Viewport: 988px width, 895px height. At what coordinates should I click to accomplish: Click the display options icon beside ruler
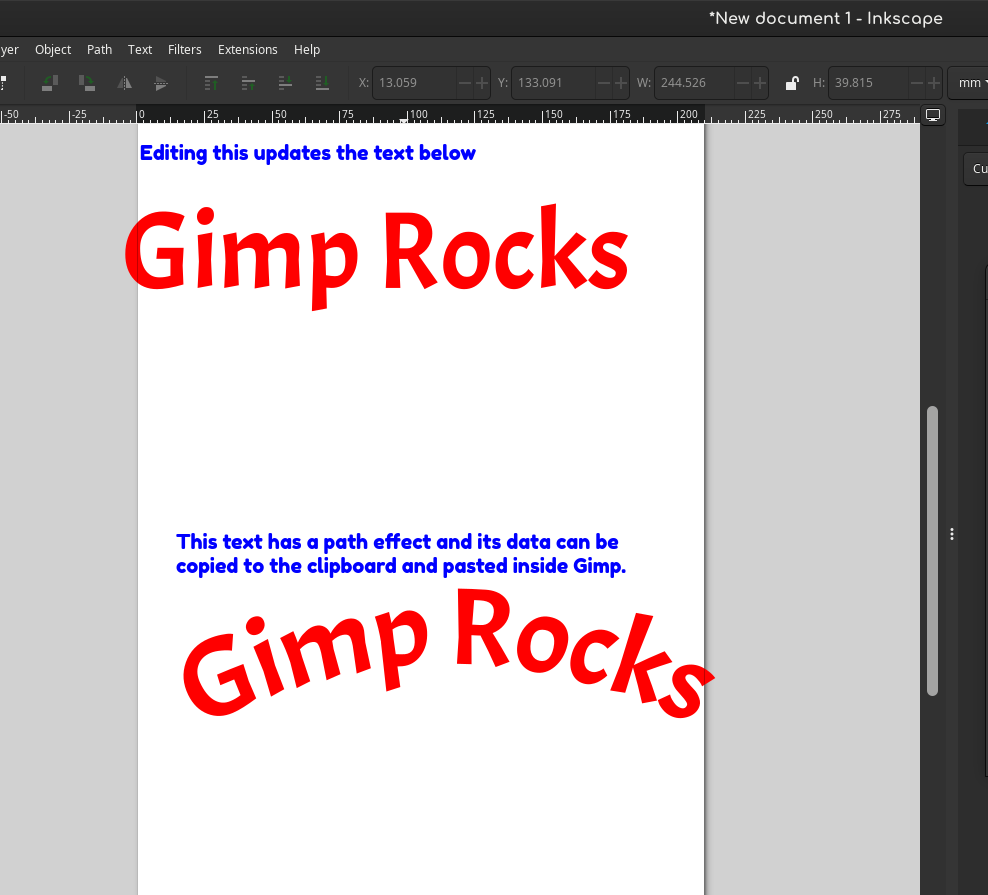click(x=933, y=115)
